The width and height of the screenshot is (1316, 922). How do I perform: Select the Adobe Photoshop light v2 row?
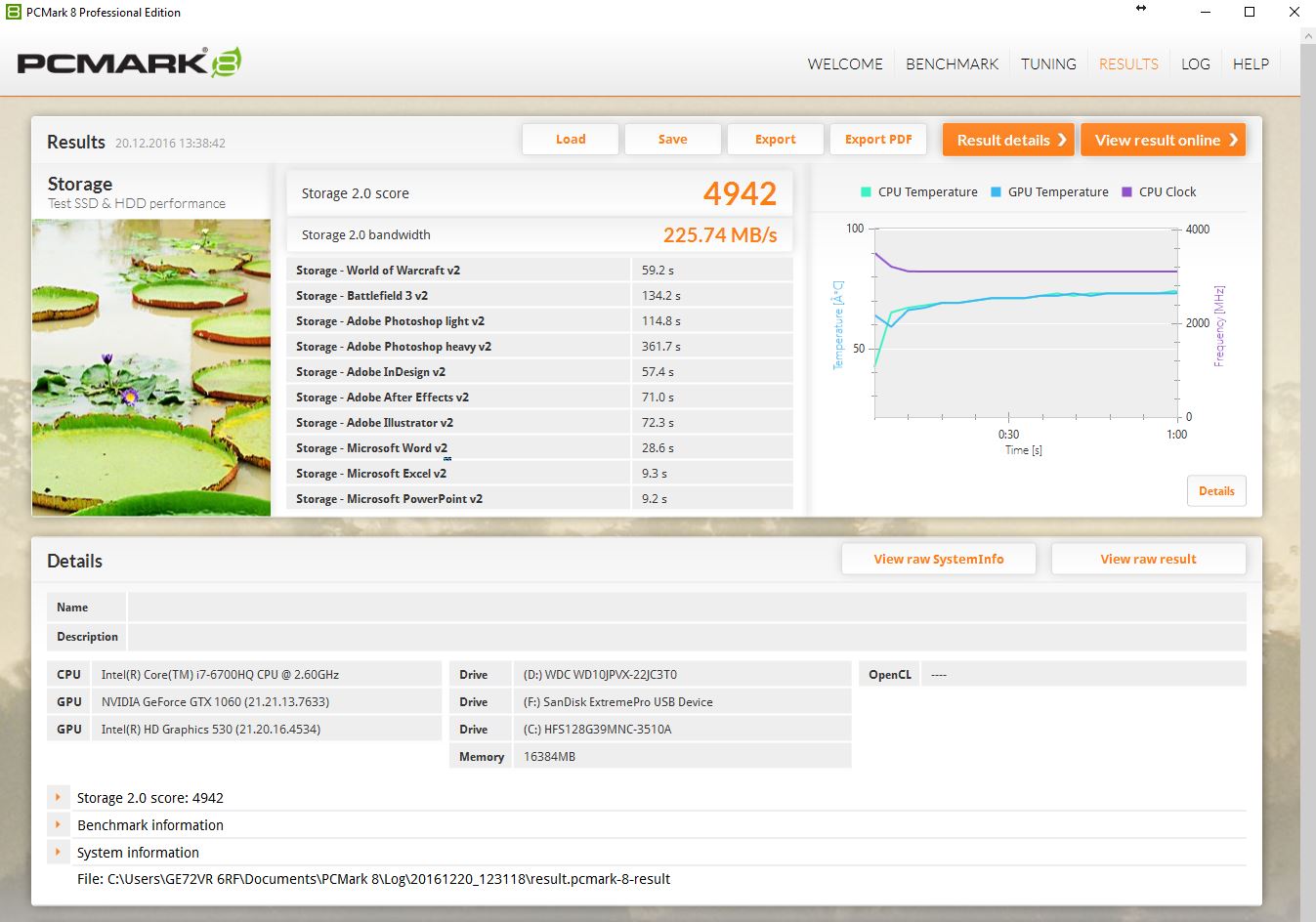(539, 321)
